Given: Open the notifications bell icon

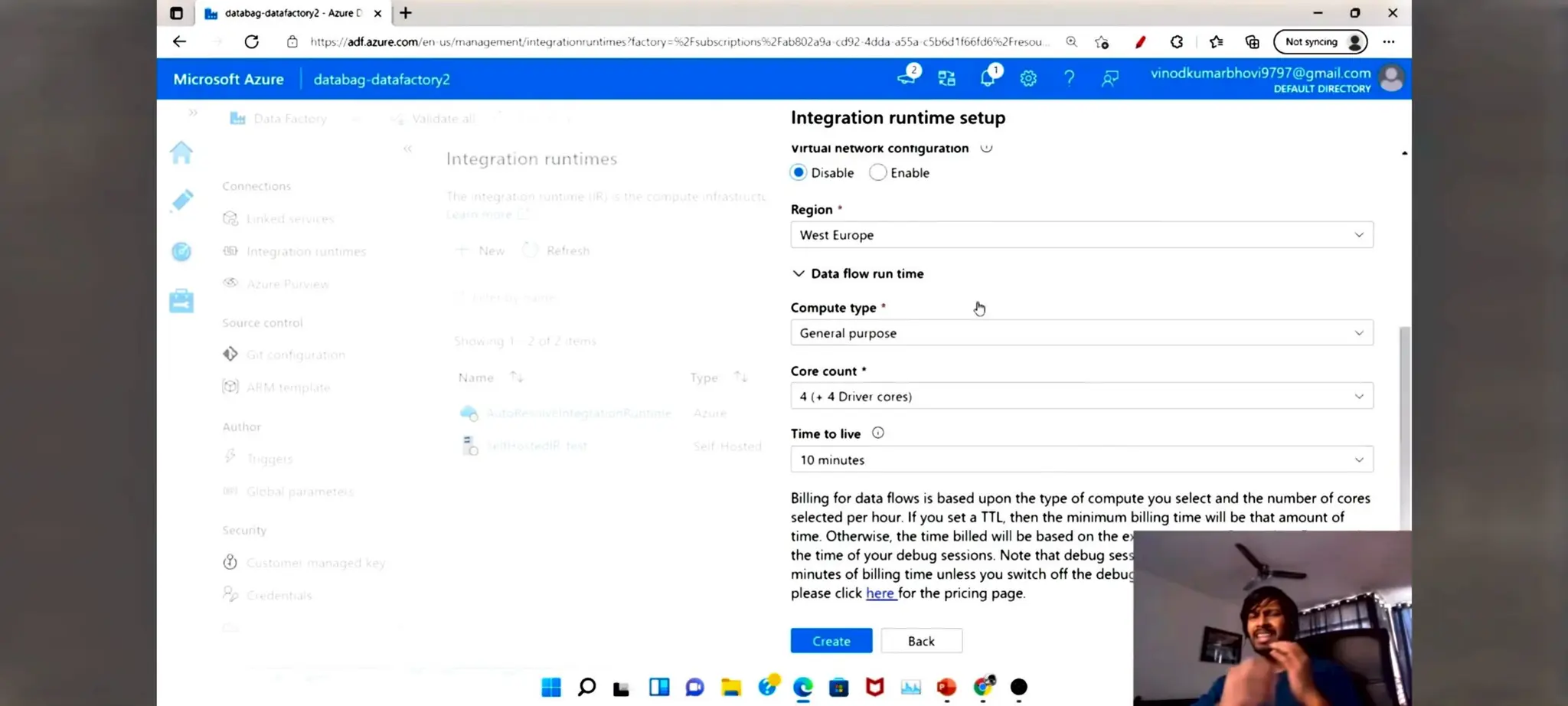Looking at the screenshot, I should point(988,77).
